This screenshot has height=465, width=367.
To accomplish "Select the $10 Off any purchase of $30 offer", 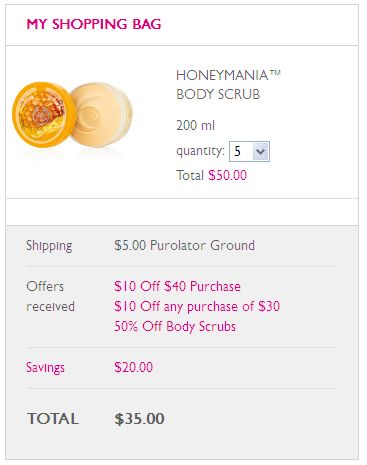I will point(197,306).
